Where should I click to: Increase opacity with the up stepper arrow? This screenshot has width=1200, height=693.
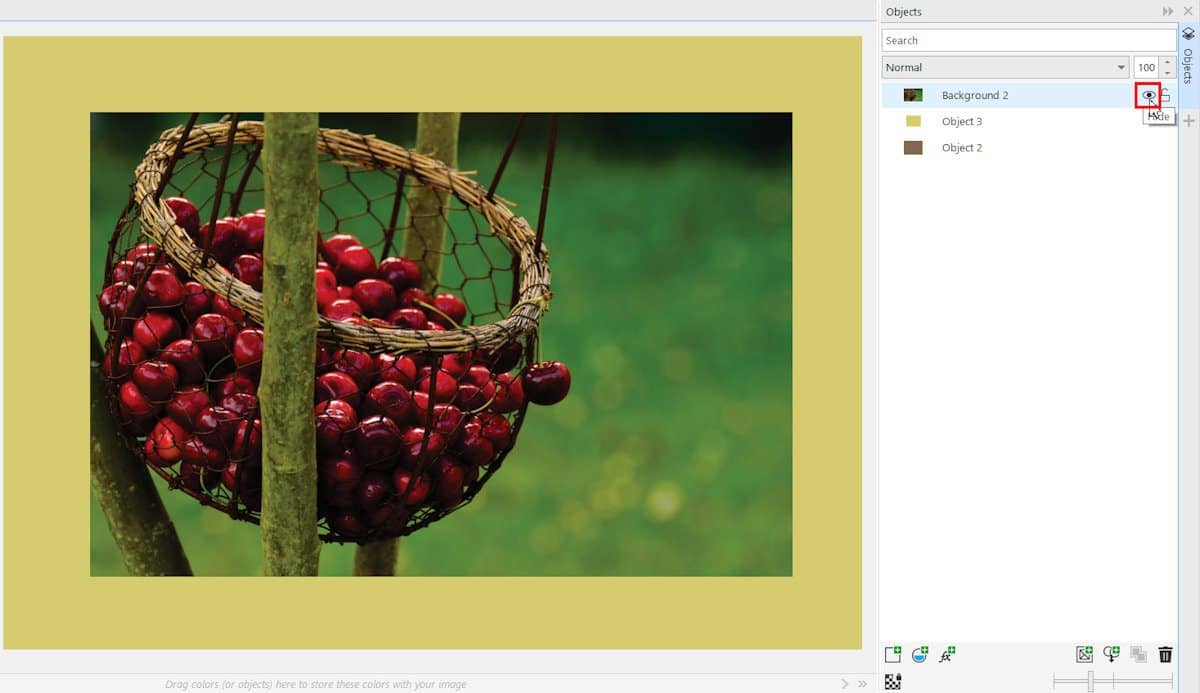pos(1167,62)
